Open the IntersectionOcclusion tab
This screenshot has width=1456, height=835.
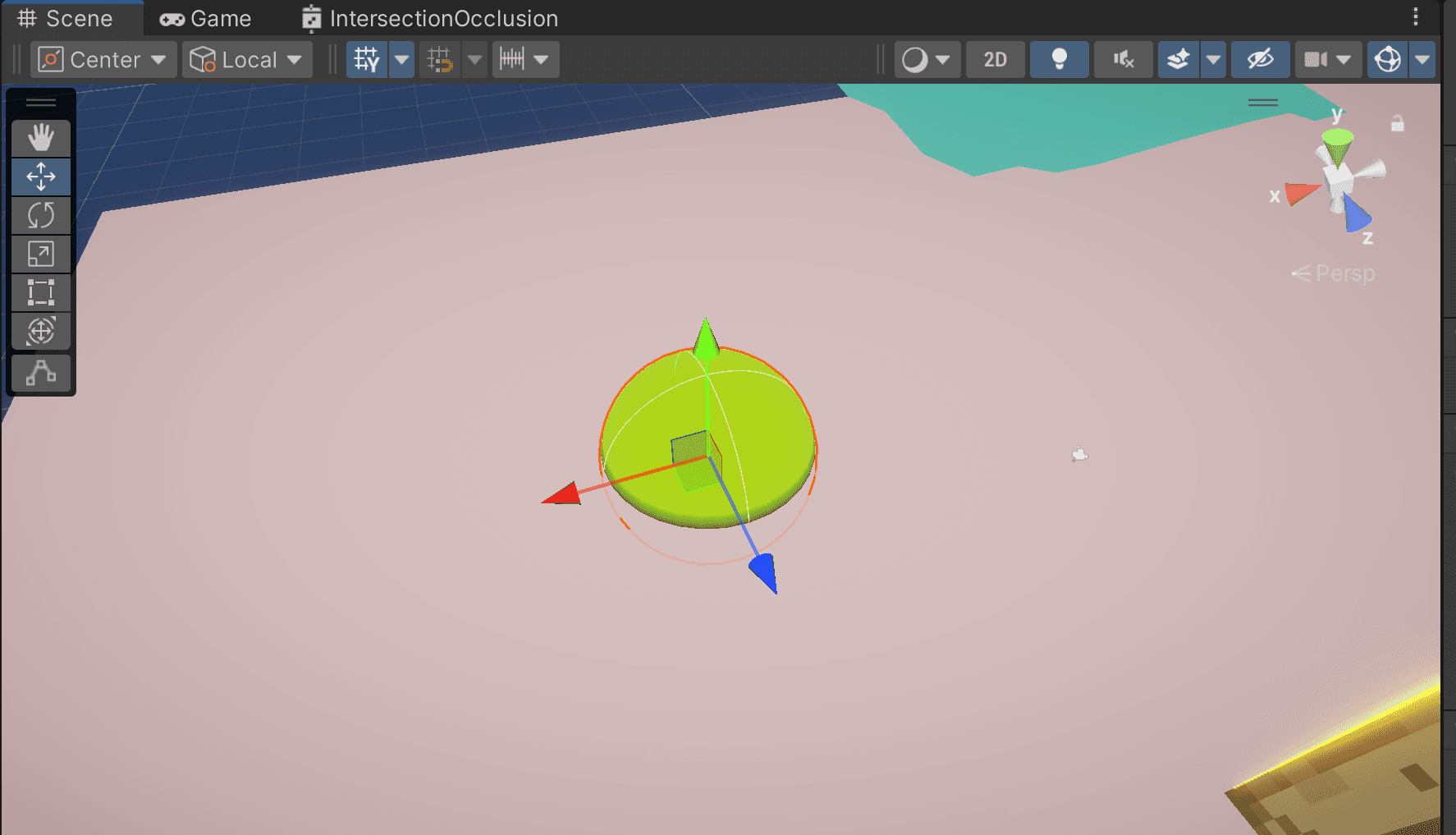[429, 18]
